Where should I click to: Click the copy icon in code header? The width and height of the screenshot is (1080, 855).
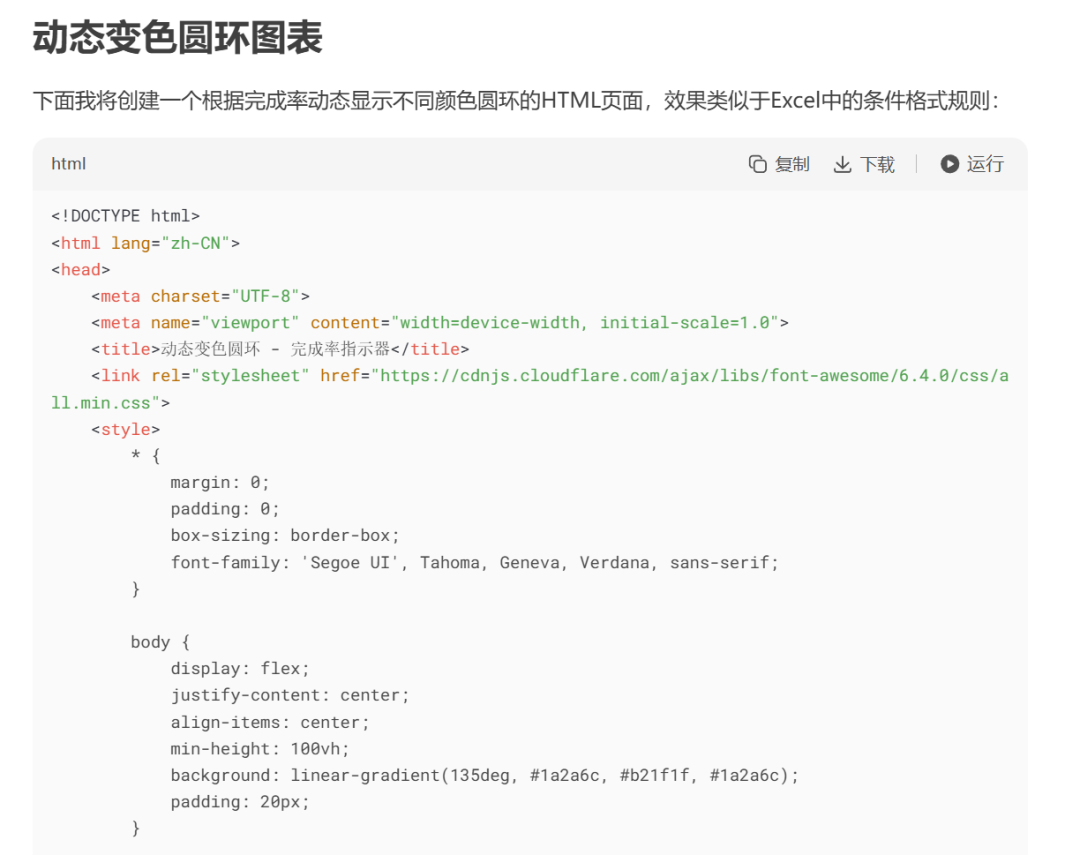point(758,164)
